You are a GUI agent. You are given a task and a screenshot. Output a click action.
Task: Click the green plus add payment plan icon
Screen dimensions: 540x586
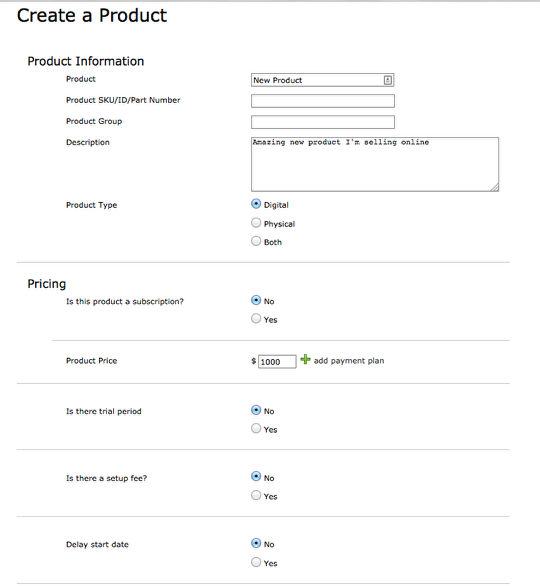click(x=305, y=360)
